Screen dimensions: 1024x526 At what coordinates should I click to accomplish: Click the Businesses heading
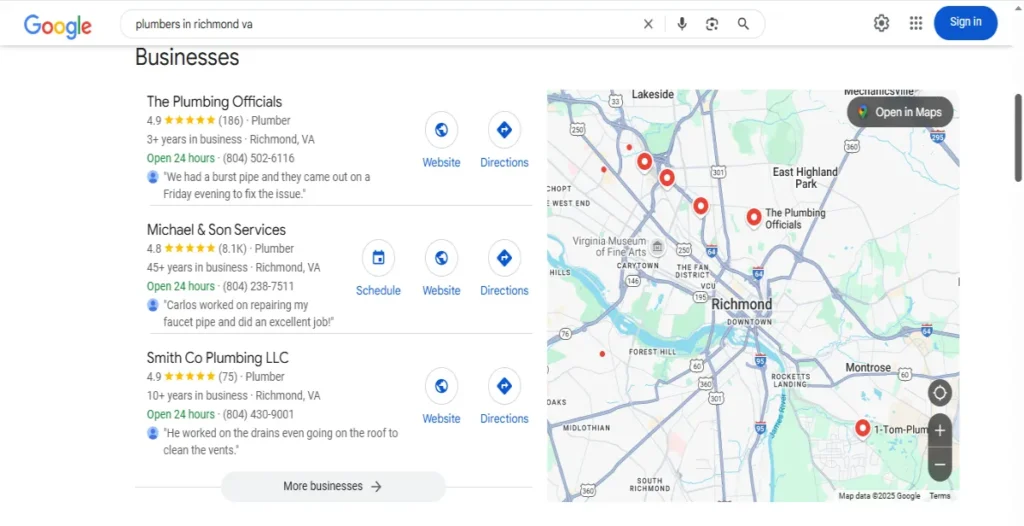coord(187,58)
